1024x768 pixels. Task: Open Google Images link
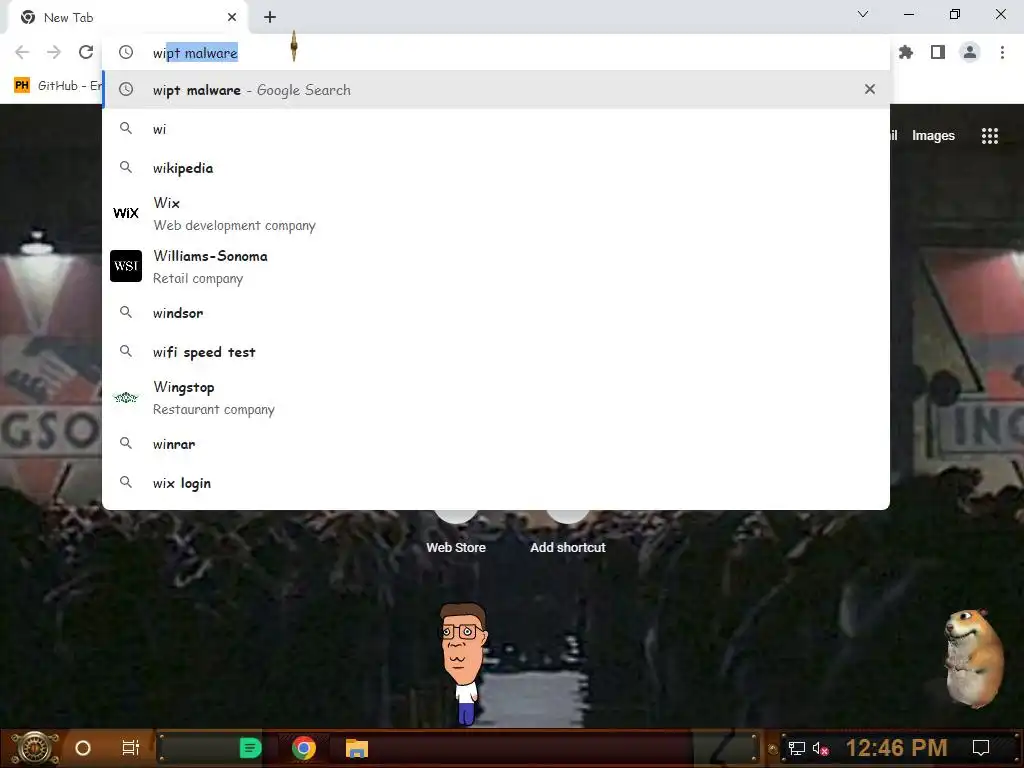933,135
